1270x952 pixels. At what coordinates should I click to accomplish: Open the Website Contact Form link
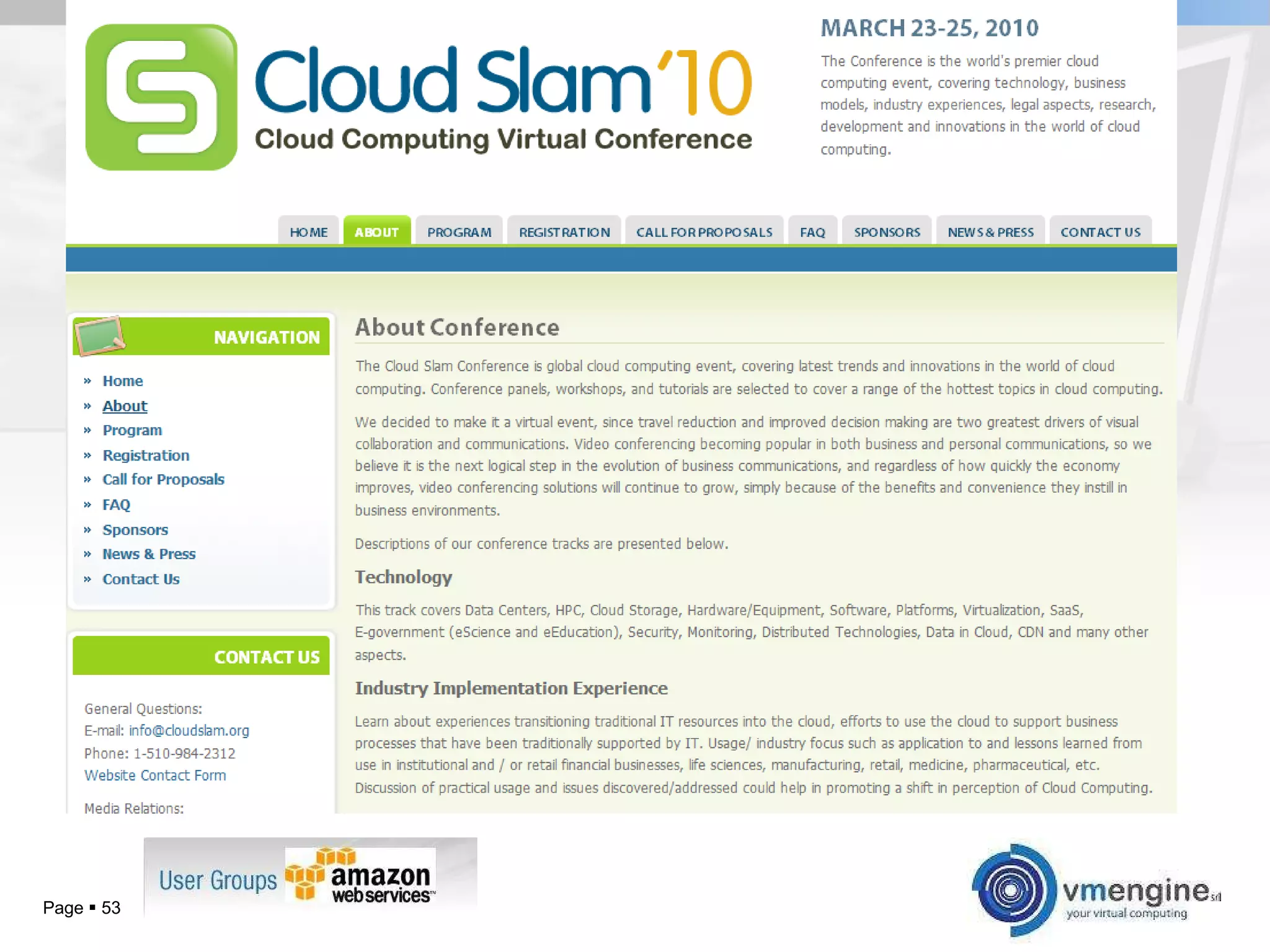[155, 775]
